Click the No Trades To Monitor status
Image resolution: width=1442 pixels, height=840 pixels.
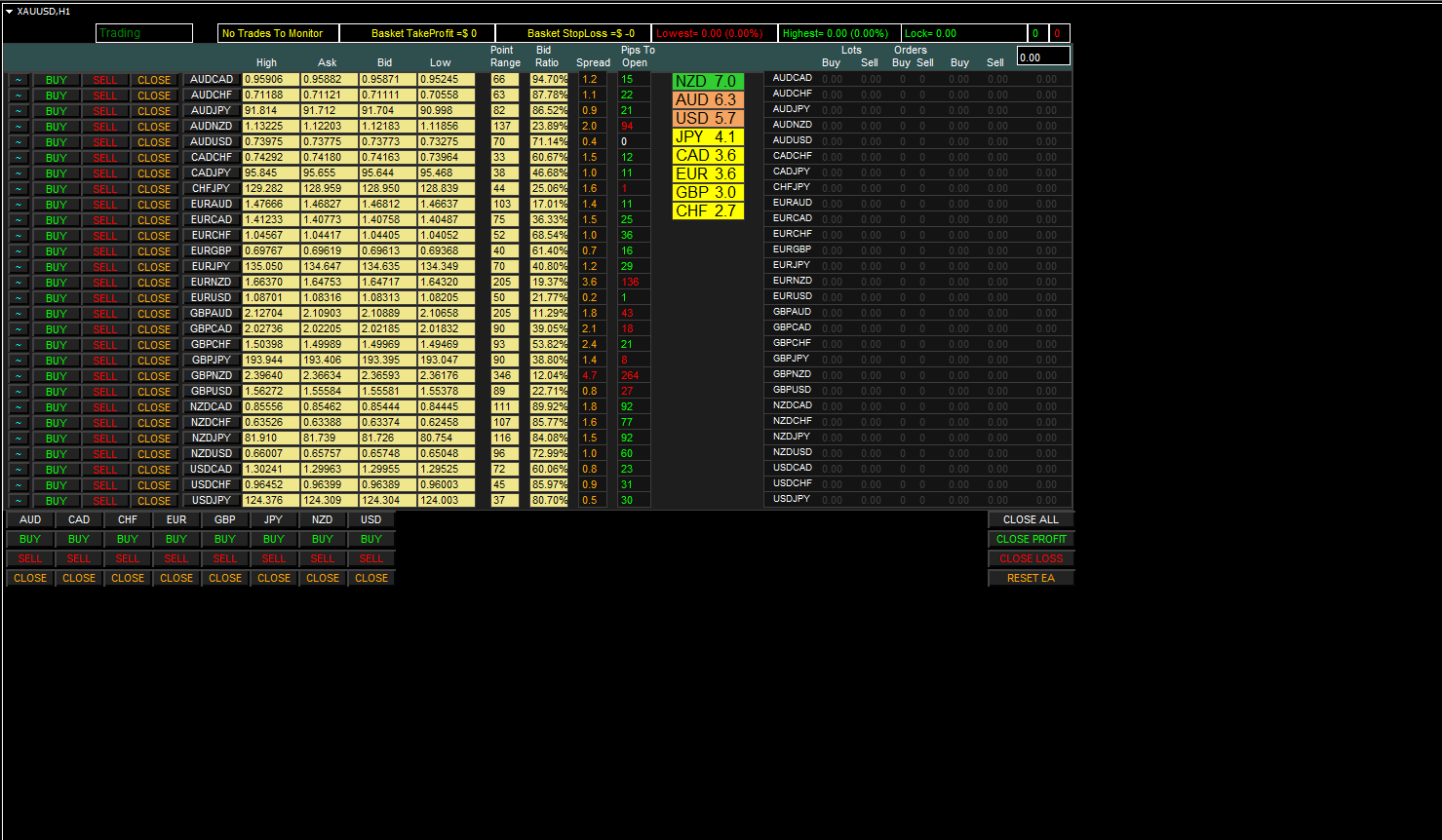point(278,33)
